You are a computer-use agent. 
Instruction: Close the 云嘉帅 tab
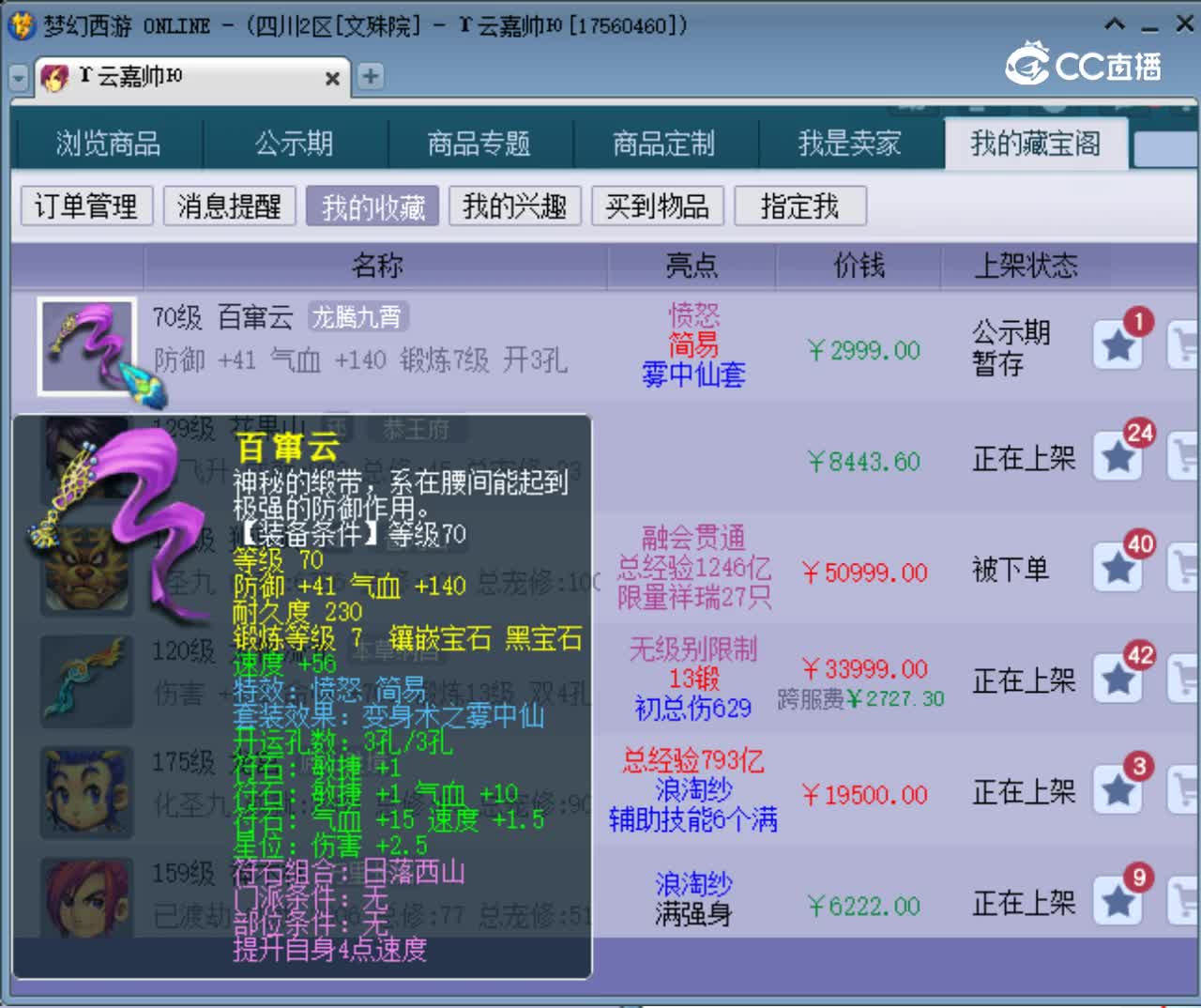pyautogui.click(x=332, y=79)
